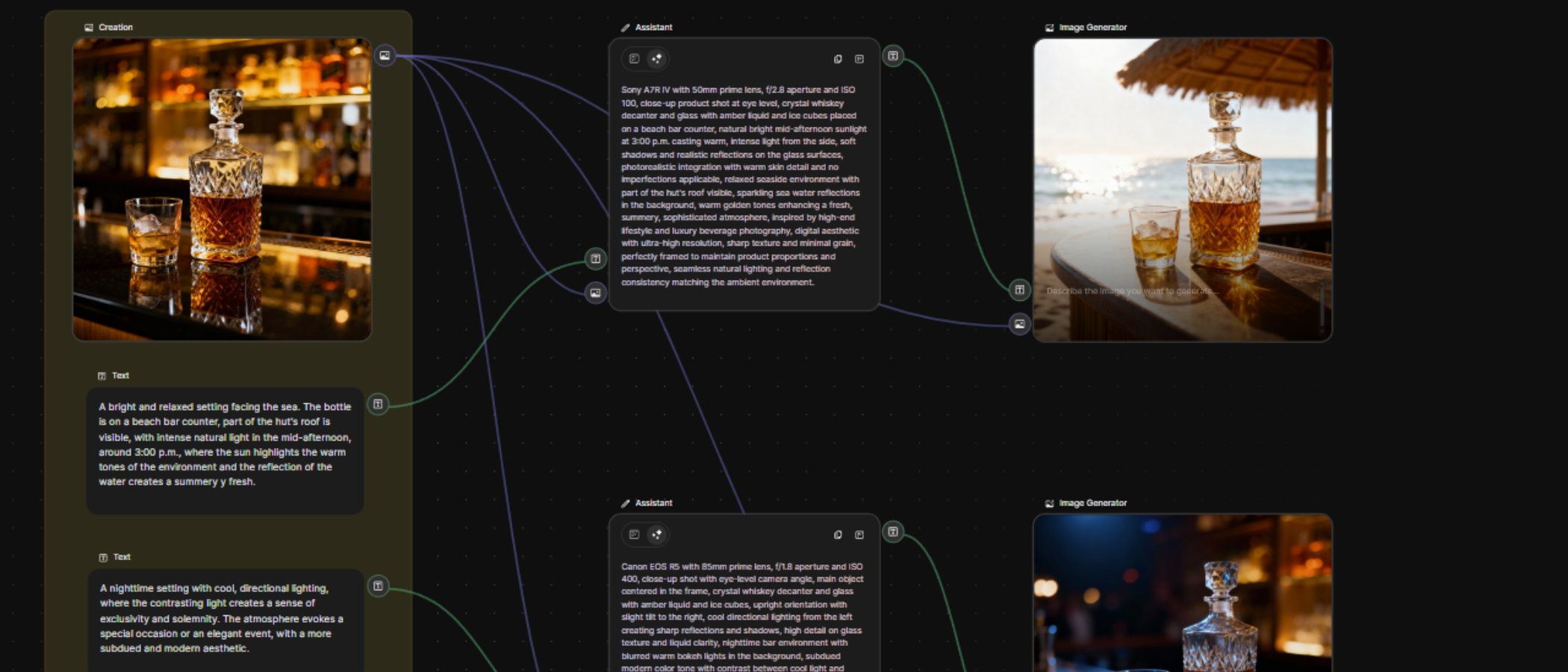Toggle the sparkles option in the bottom Assistant node
This screenshot has height=672, width=1568.
pyautogui.click(x=657, y=535)
